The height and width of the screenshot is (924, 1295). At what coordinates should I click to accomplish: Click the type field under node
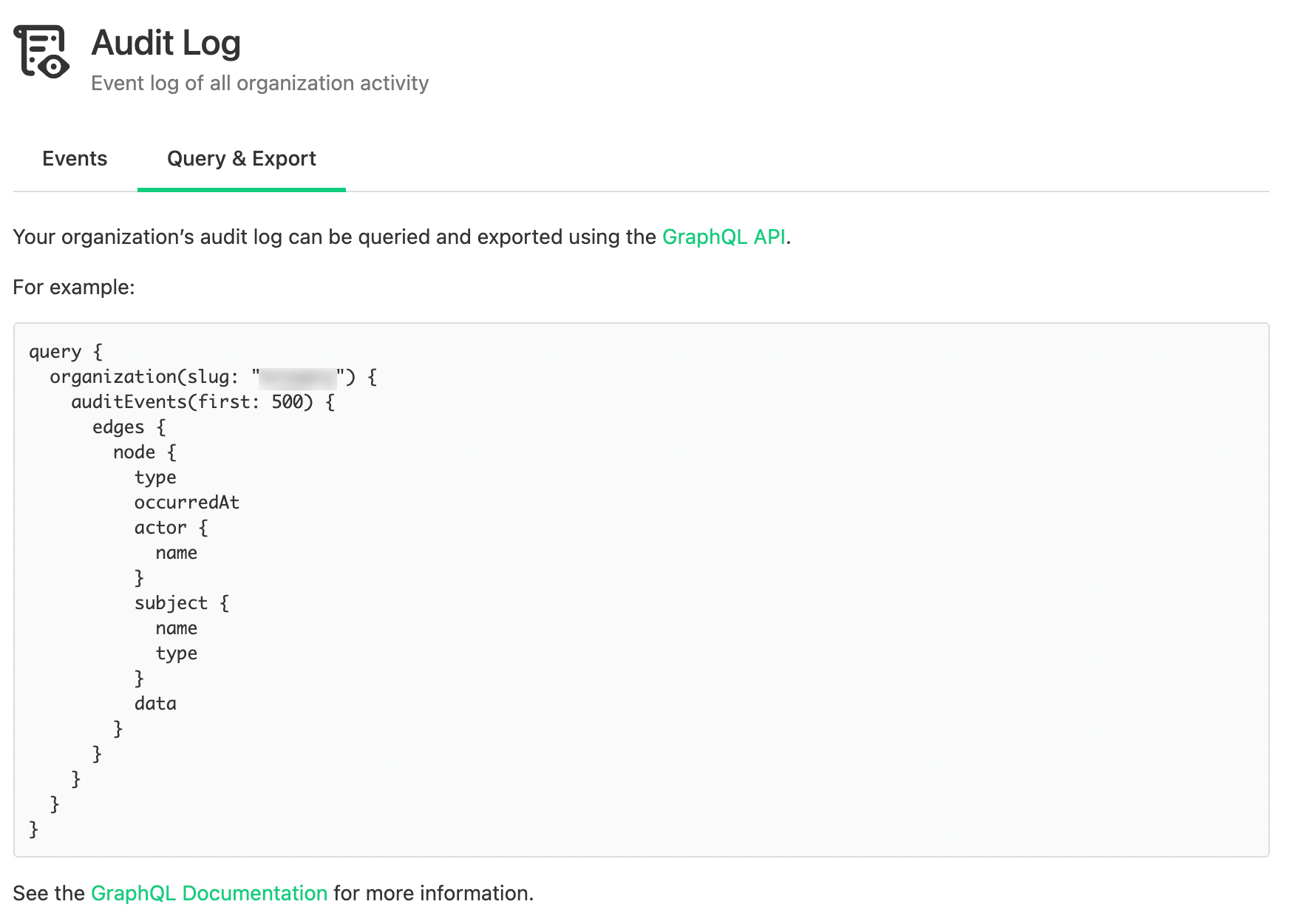coord(154,477)
